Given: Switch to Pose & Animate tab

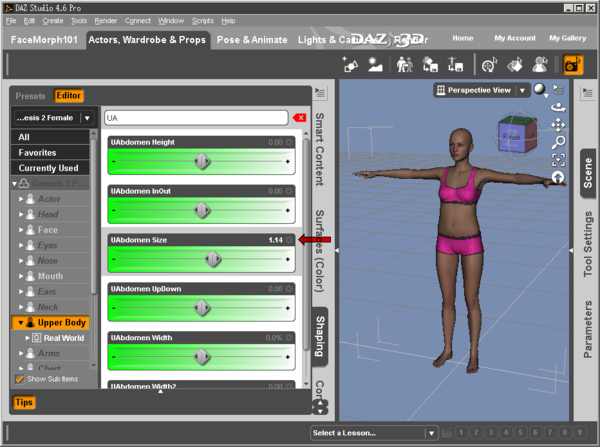Looking at the screenshot, I should click(x=252, y=40).
